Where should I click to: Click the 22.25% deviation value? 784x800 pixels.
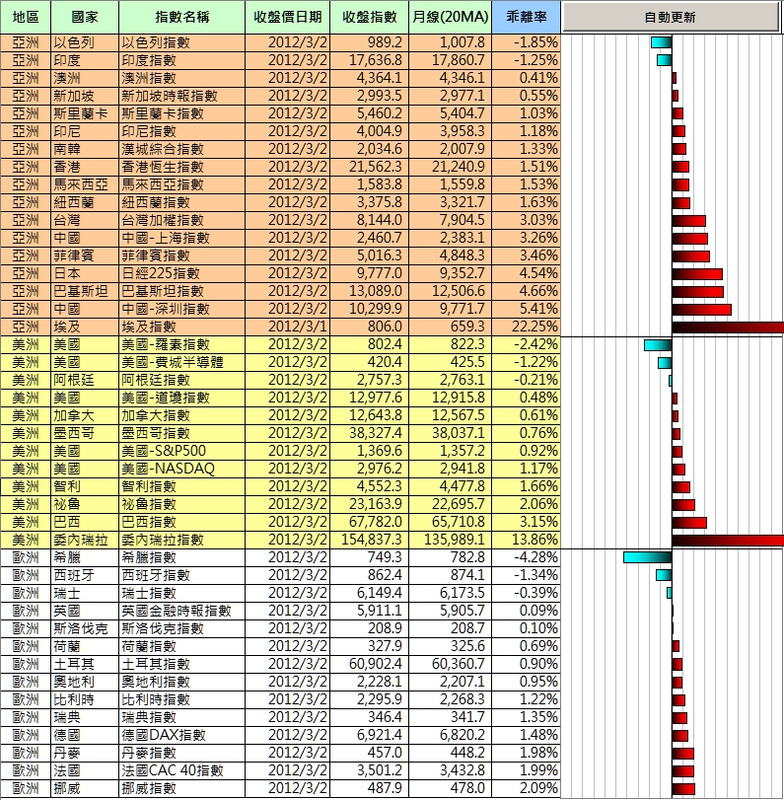click(x=526, y=327)
